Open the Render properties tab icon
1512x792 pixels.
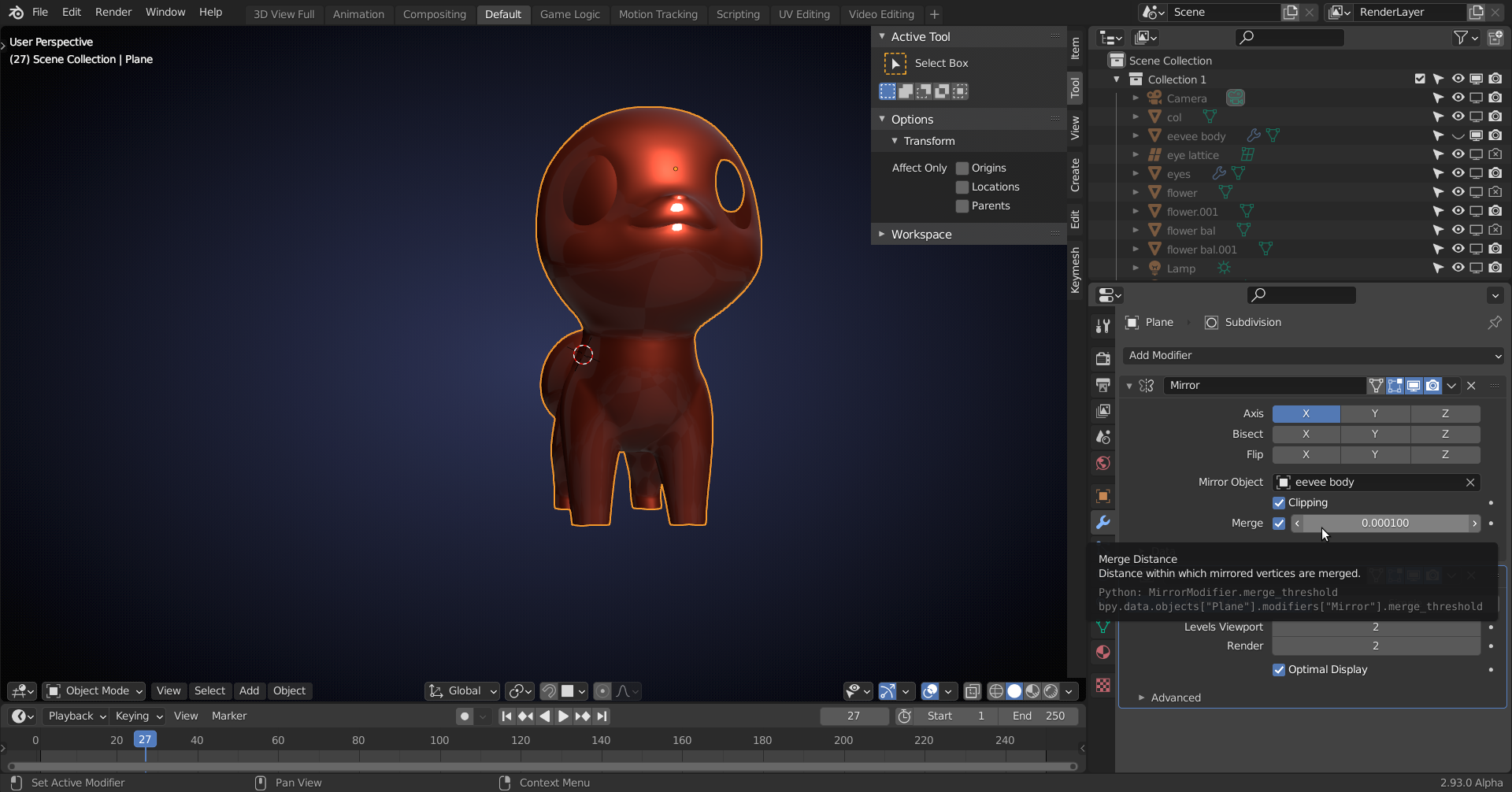pyautogui.click(x=1102, y=359)
